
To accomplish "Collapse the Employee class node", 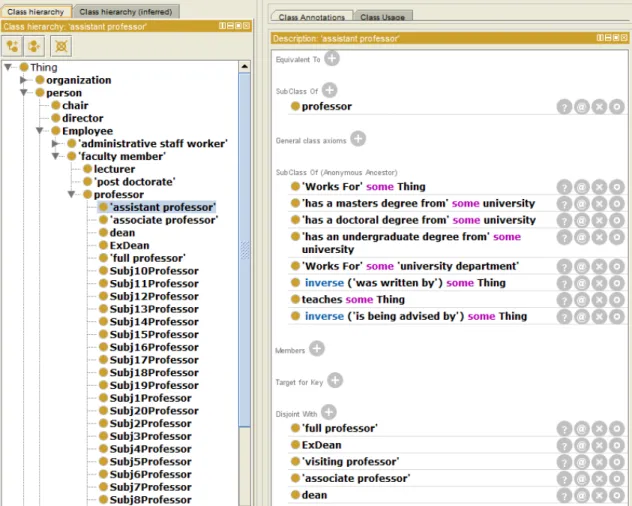I will (40, 131).
